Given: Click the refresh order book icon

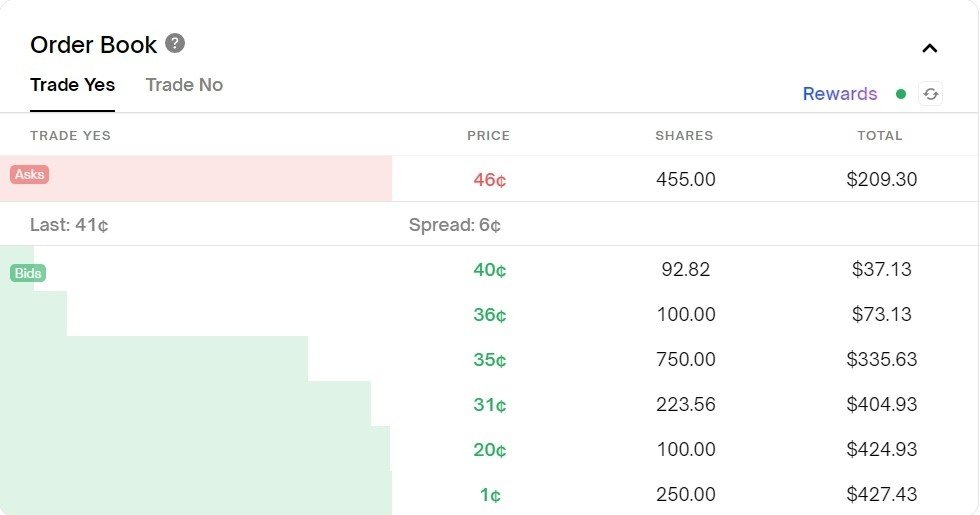Looking at the screenshot, I should pyautogui.click(x=931, y=94).
